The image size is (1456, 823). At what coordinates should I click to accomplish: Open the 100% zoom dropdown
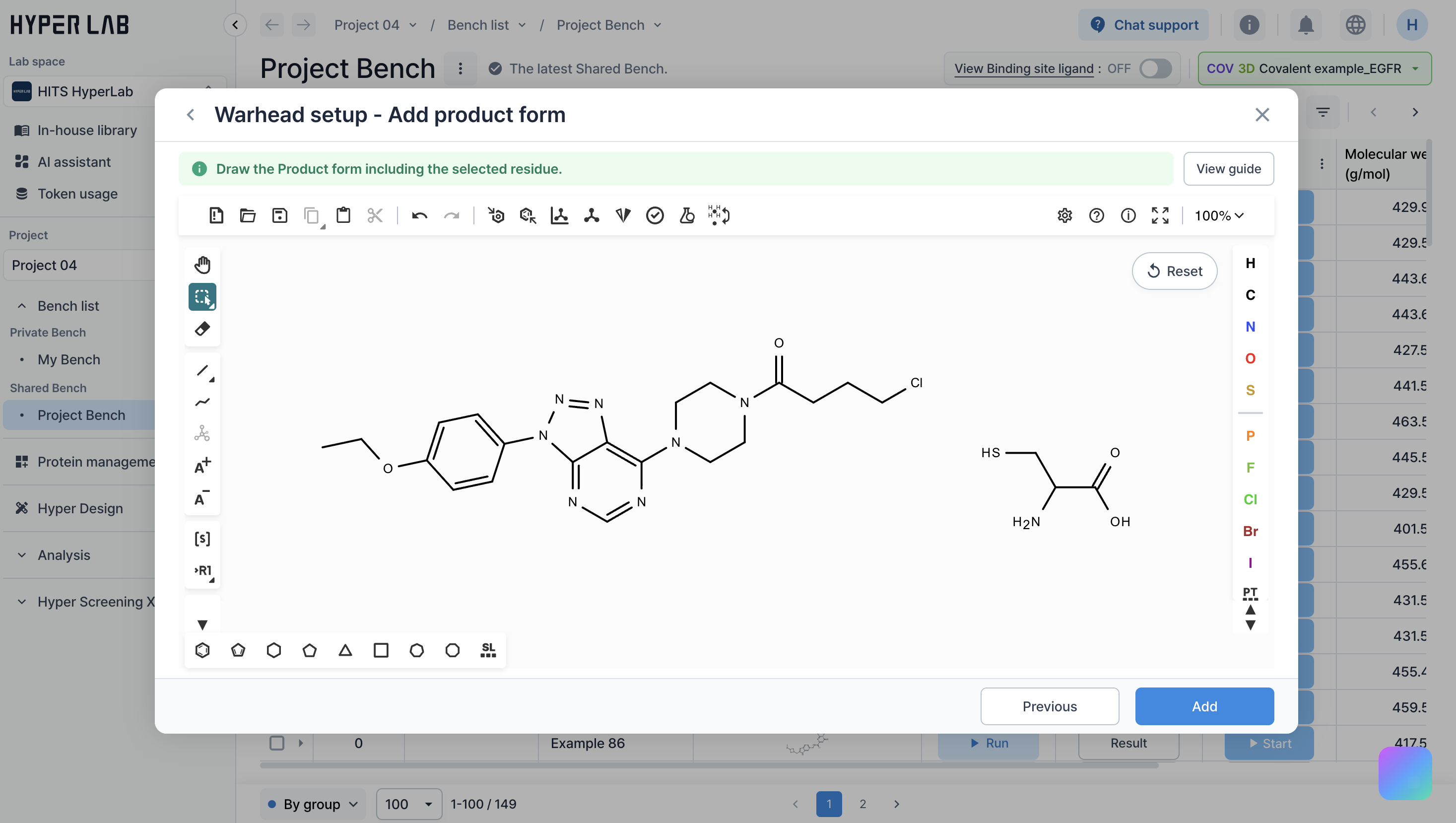click(x=1219, y=215)
